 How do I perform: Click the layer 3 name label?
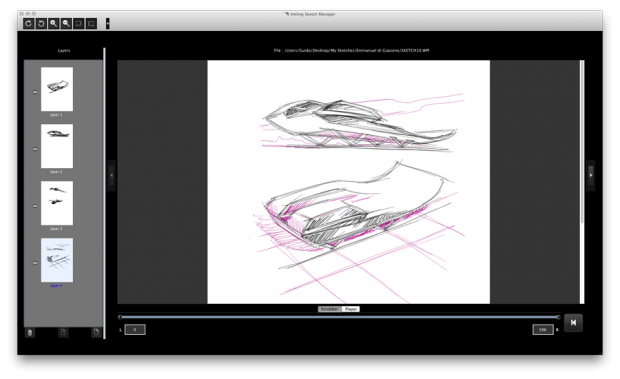[56, 229]
